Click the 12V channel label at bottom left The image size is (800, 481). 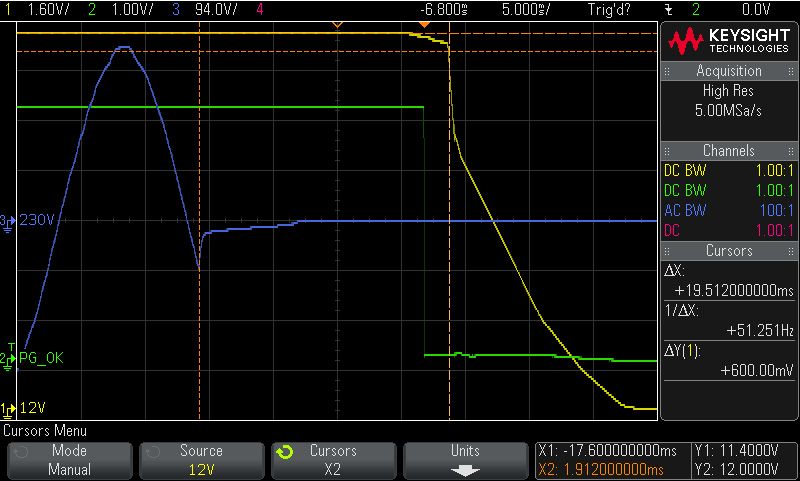[33, 408]
